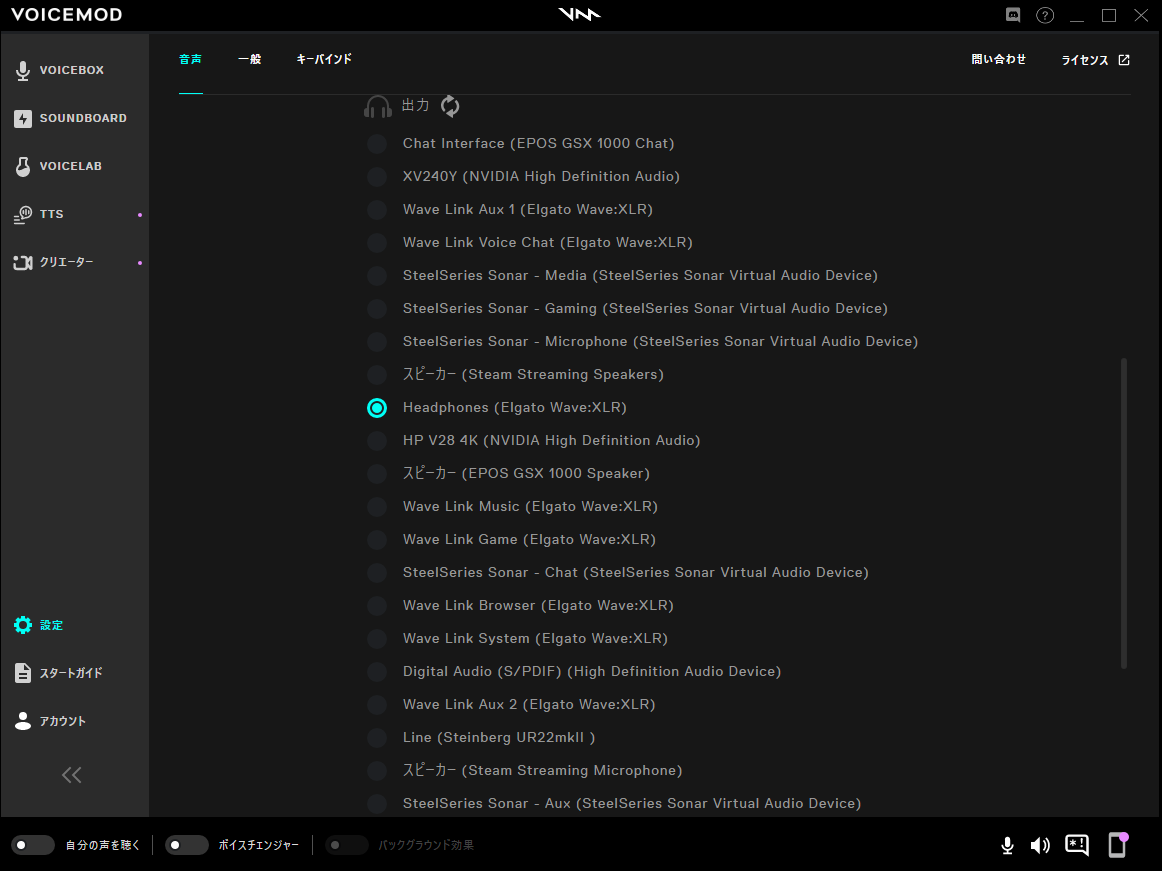
Task: Open the feedback chat icon
Action: 1077,845
